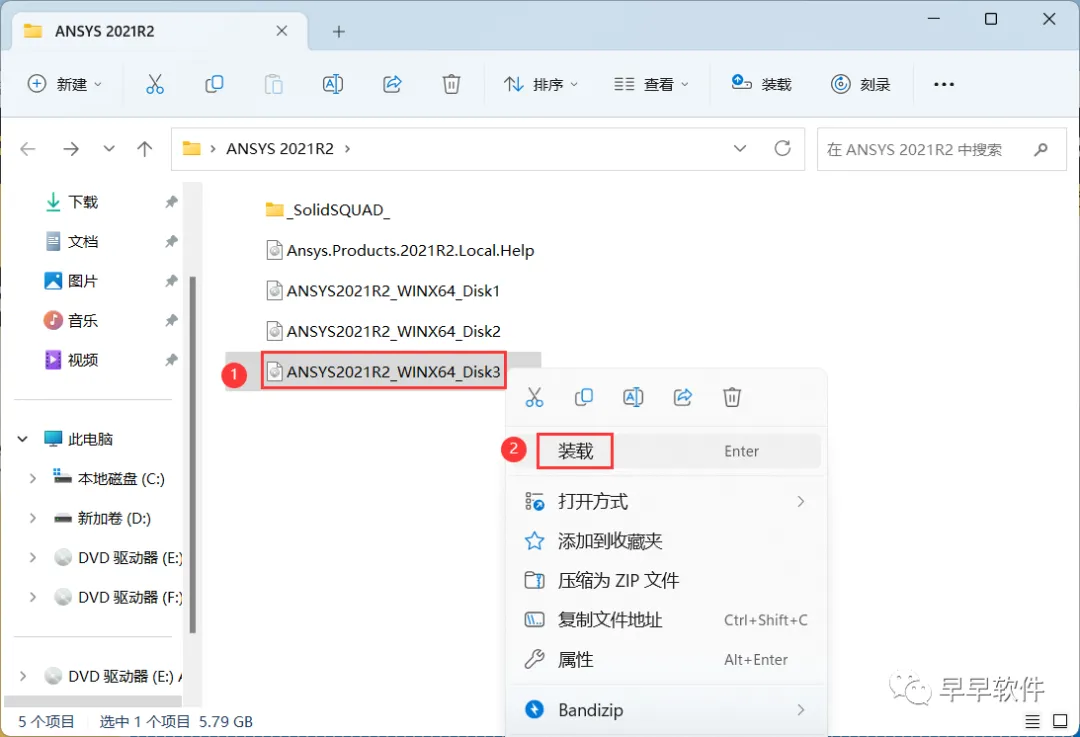Click the context menu Copy icon
This screenshot has width=1080, height=737.
583,397
